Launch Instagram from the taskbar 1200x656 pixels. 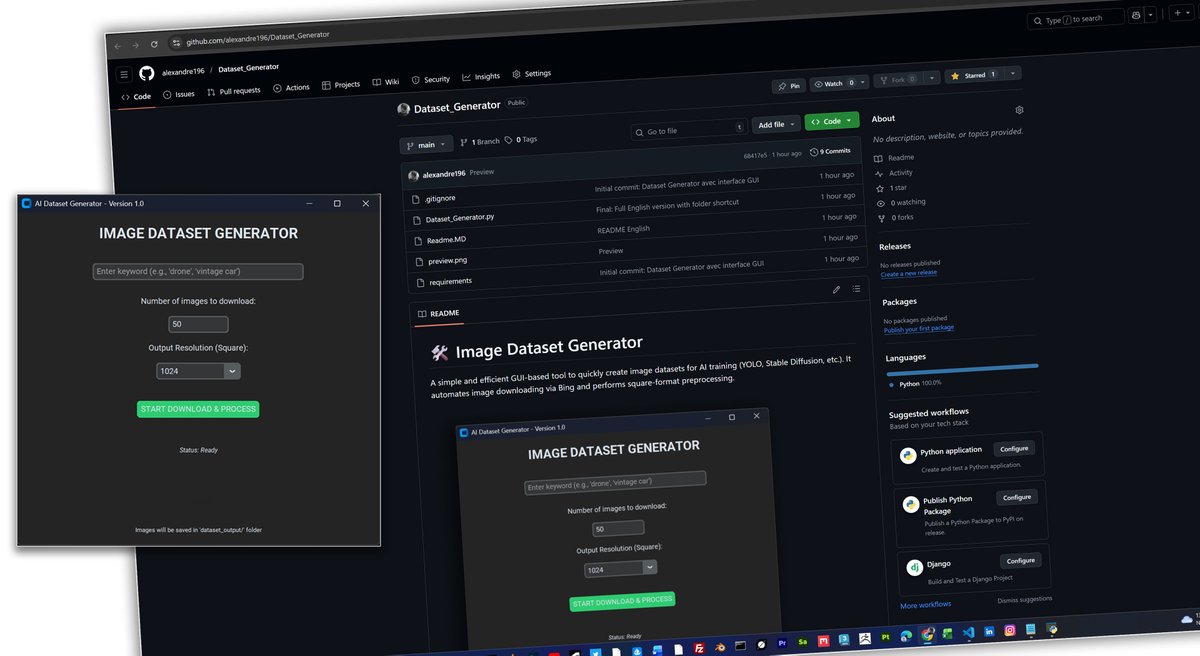point(1010,631)
